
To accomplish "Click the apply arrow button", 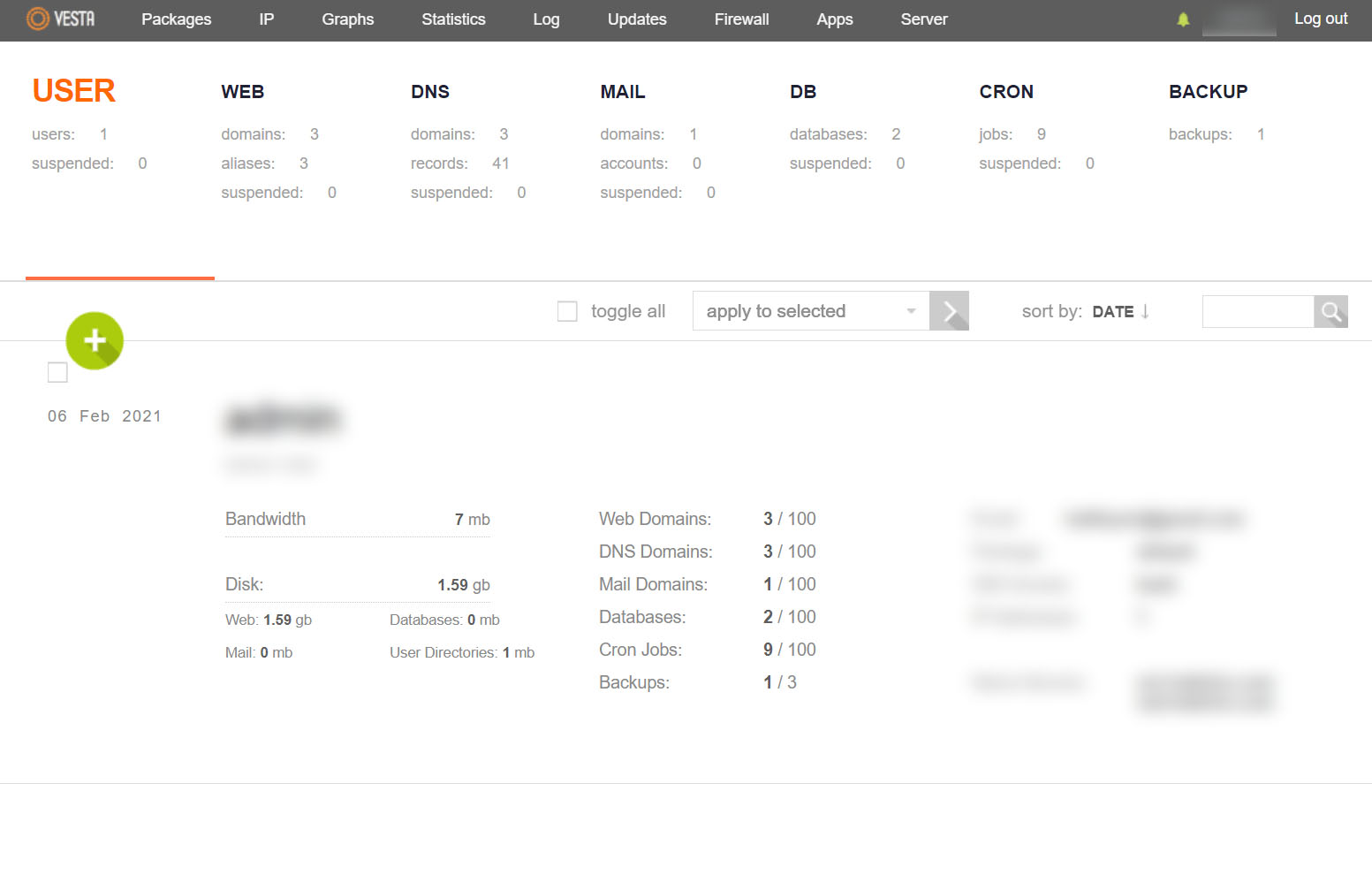I will pyautogui.click(x=949, y=311).
